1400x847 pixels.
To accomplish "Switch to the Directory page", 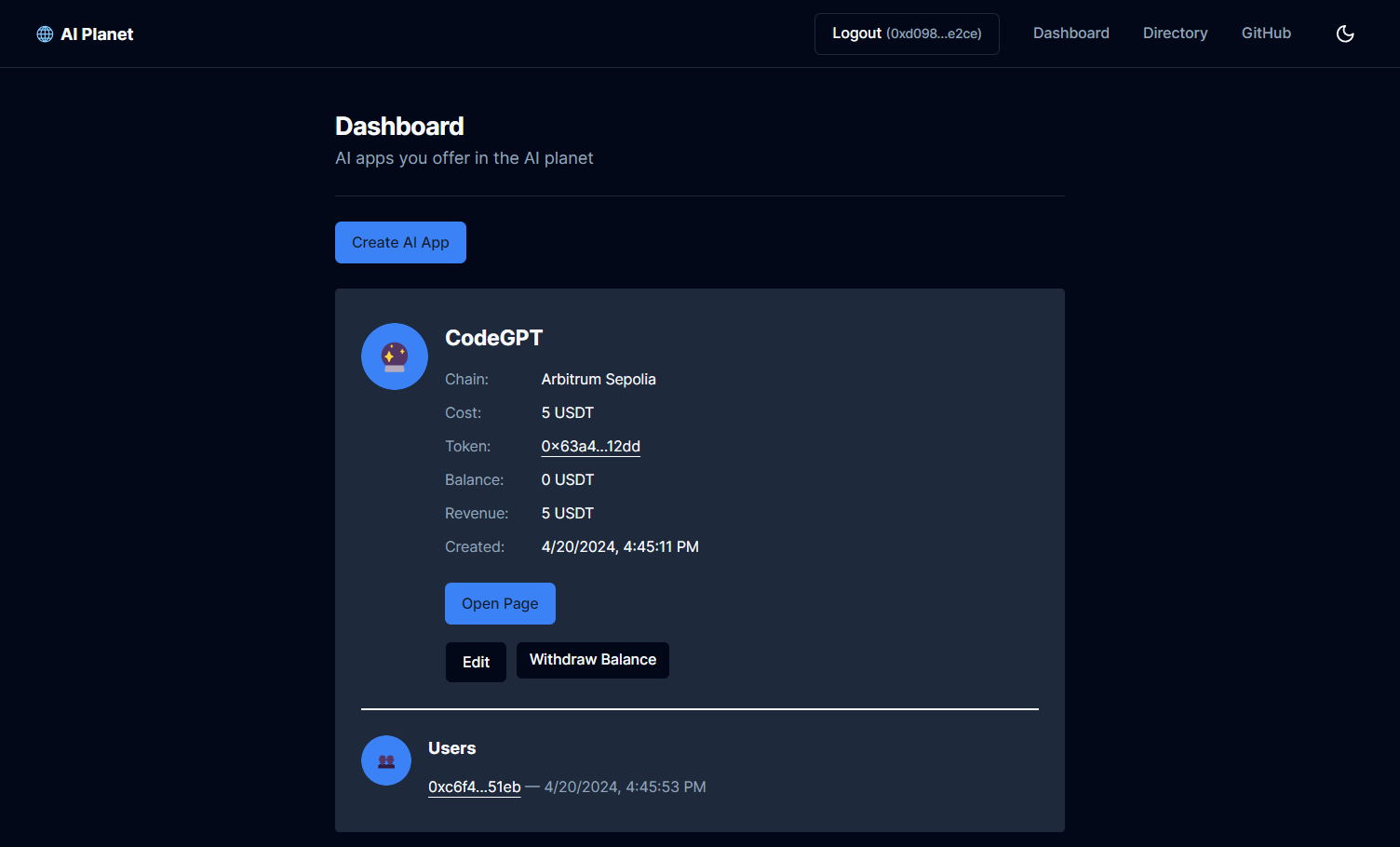I will pyautogui.click(x=1175, y=33).
